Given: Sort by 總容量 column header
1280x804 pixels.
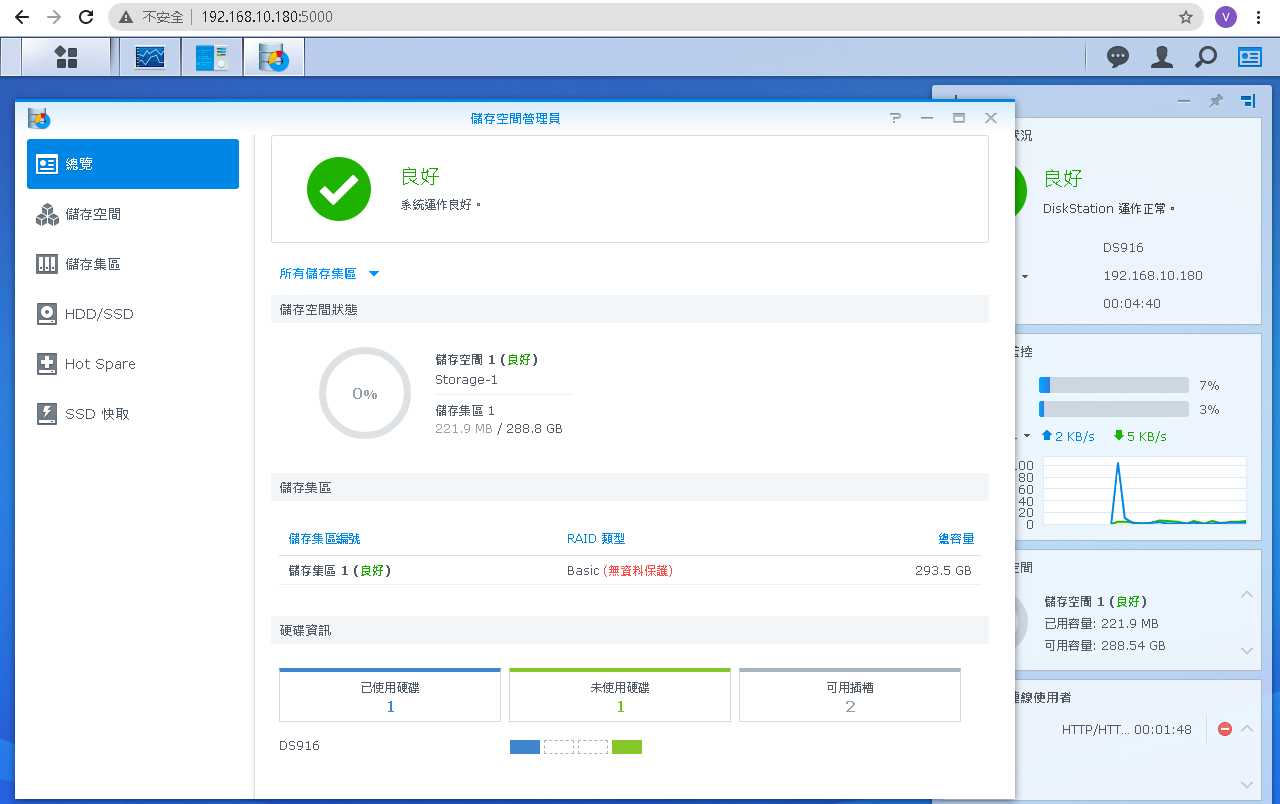Looking at the screenshot, I should click(956, 539).
